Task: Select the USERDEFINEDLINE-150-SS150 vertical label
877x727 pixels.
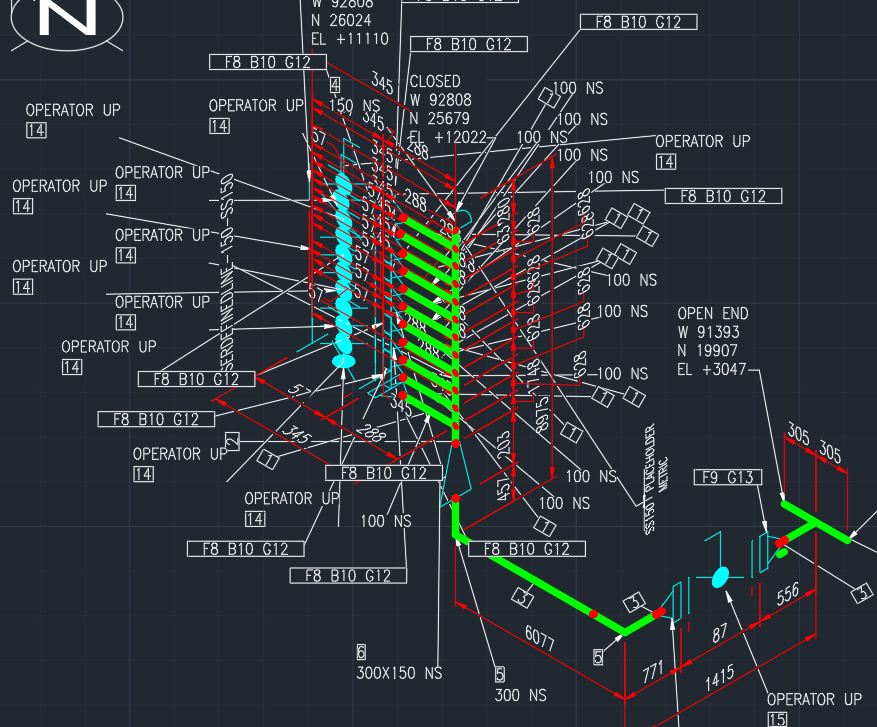Action: tap(227, 273)
